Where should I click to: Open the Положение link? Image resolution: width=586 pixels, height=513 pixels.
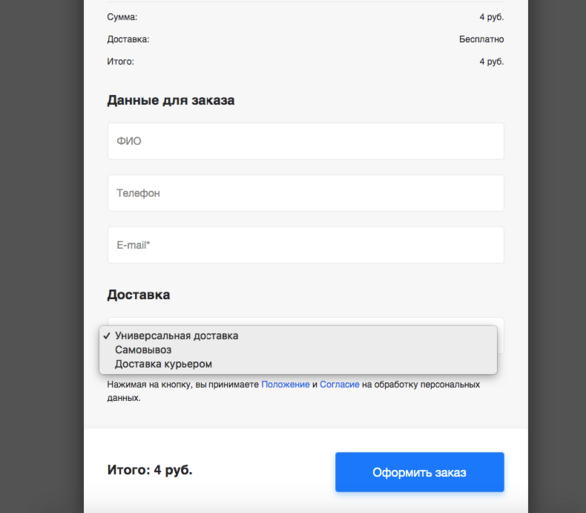[x=285, y=384]
